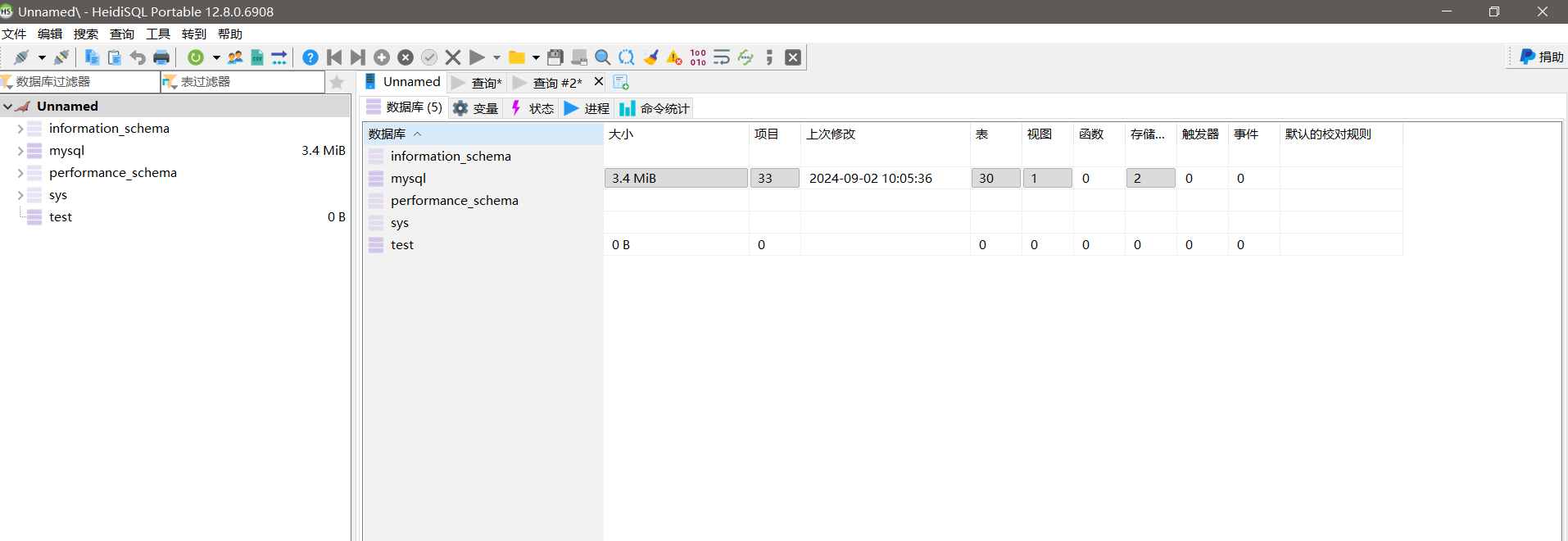Switch to the 查询* tab
1568x541 pixels.
pos(478,83)
